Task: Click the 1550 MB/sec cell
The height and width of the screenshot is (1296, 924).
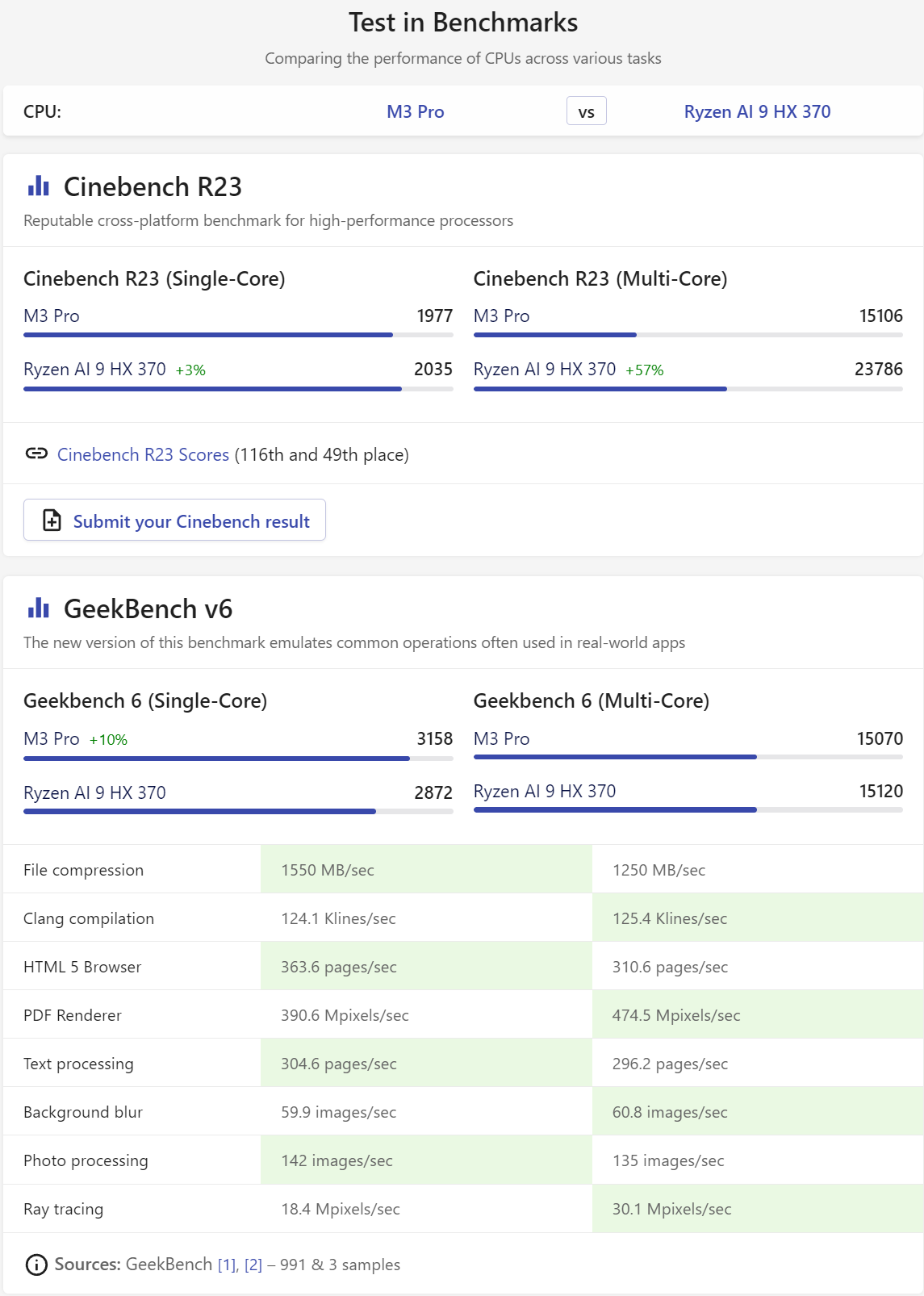Action: [x=426, y=869]
